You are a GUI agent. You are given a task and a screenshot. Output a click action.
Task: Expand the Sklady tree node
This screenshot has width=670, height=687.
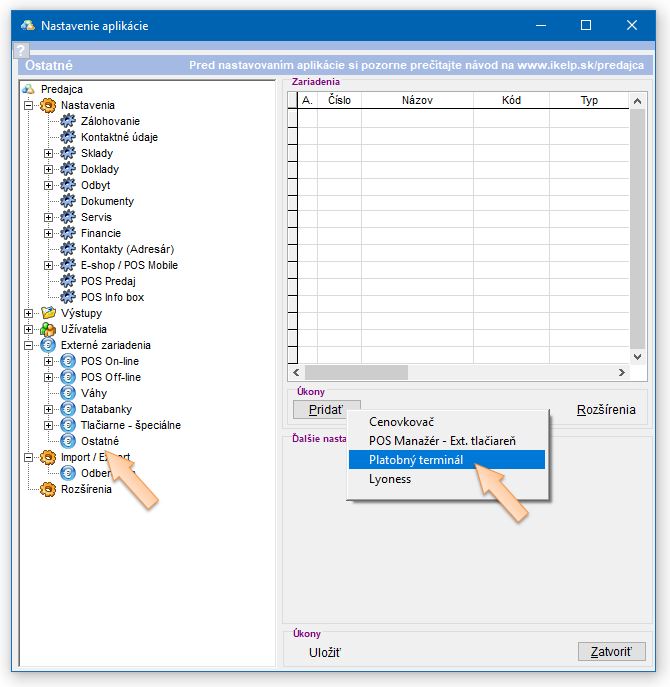pos(48,153)
